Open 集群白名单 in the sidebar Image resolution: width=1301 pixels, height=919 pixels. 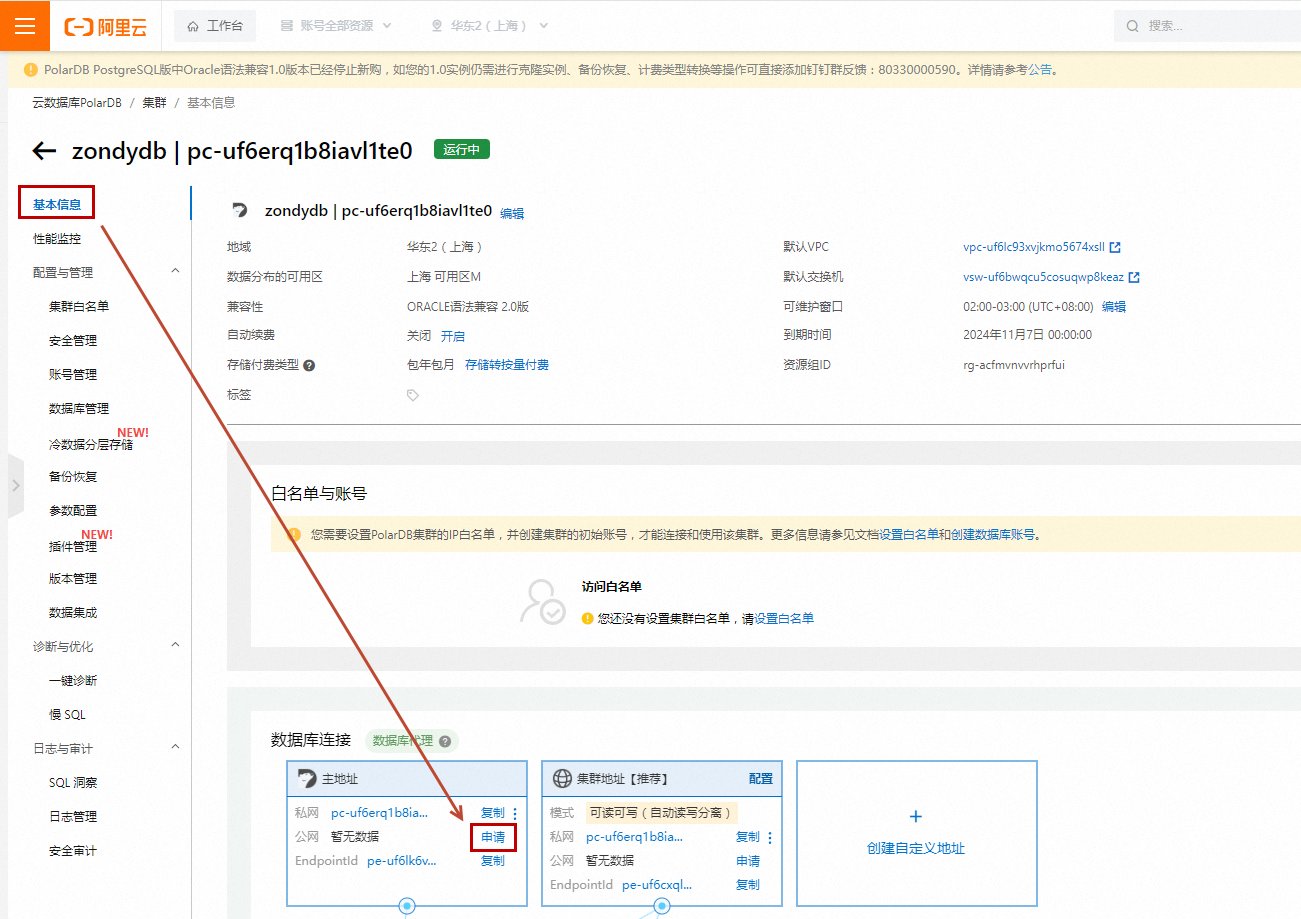79,307
